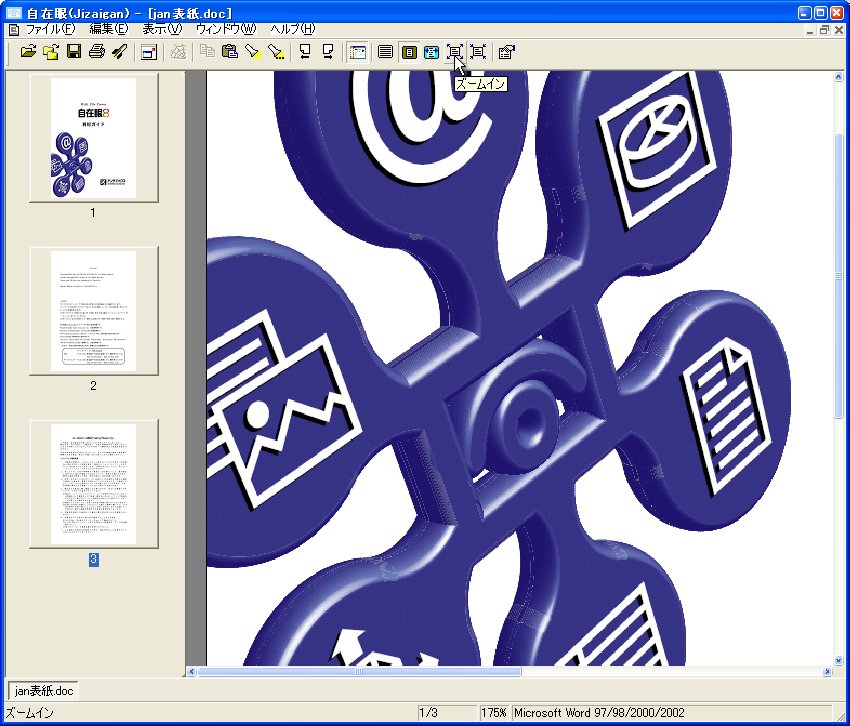Screen dimensions: 850x726
Task: Click the highlighted page number 3 label
Action: pos(93,559)
